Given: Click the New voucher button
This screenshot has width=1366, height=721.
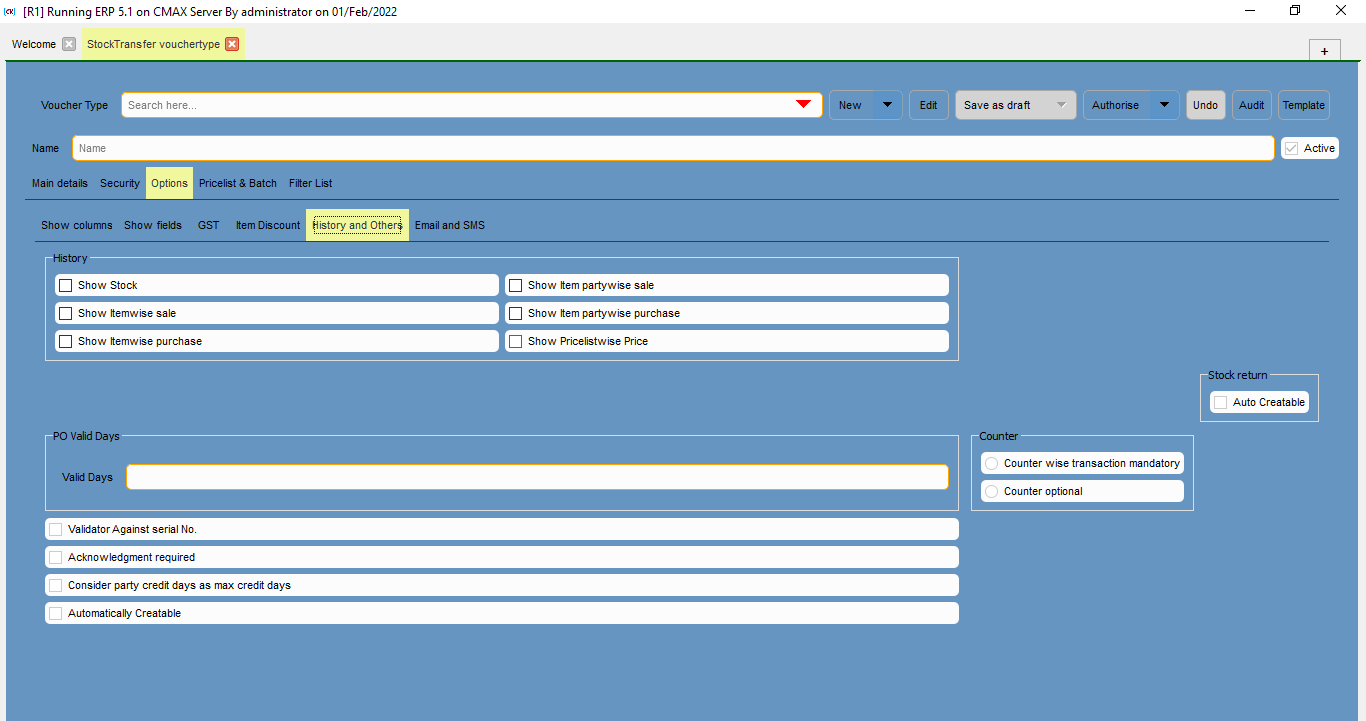Looking at the screenshot, I should (x=851, y=104).
